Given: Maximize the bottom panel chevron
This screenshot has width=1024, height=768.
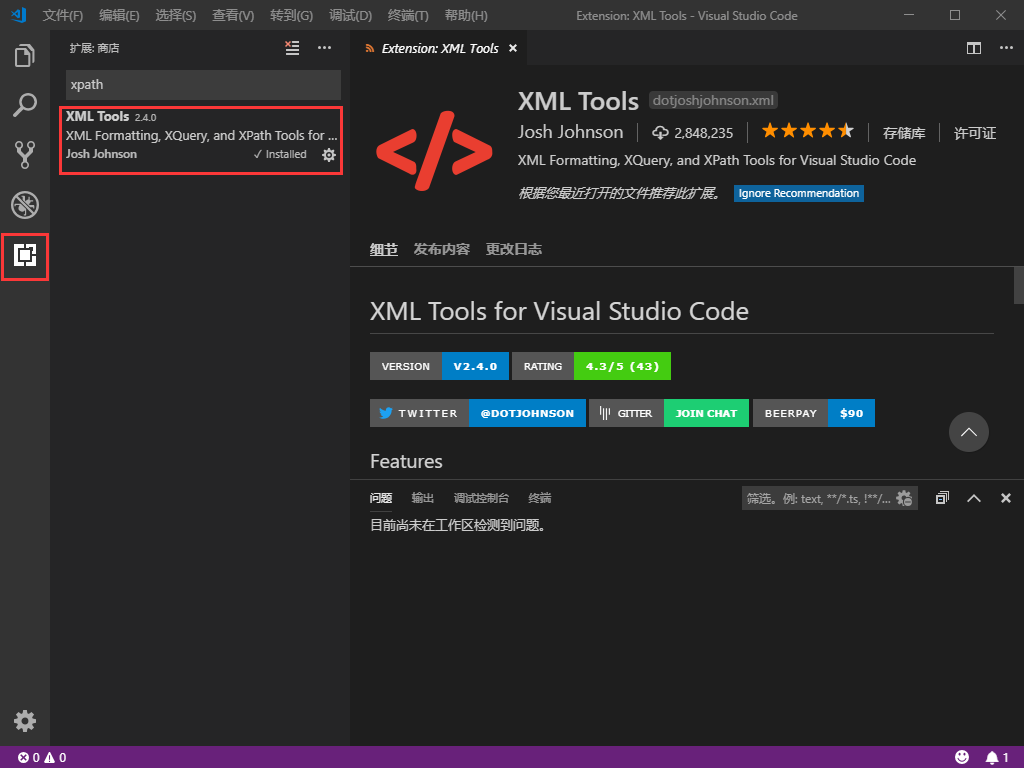Looking at the screenshot, I should click(974, 498).
